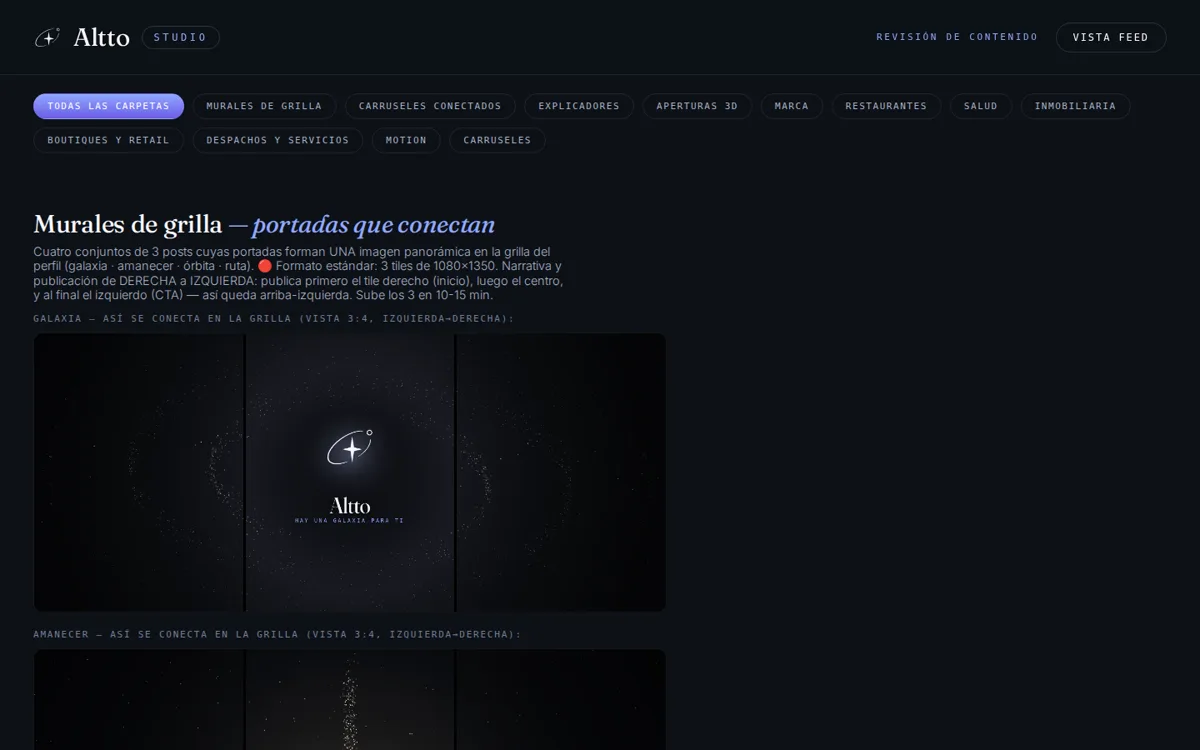Click the right tile of Amanecer mural
This screenshot has width=1200, height=750.
pyautogui.click(x=561, y=700)
